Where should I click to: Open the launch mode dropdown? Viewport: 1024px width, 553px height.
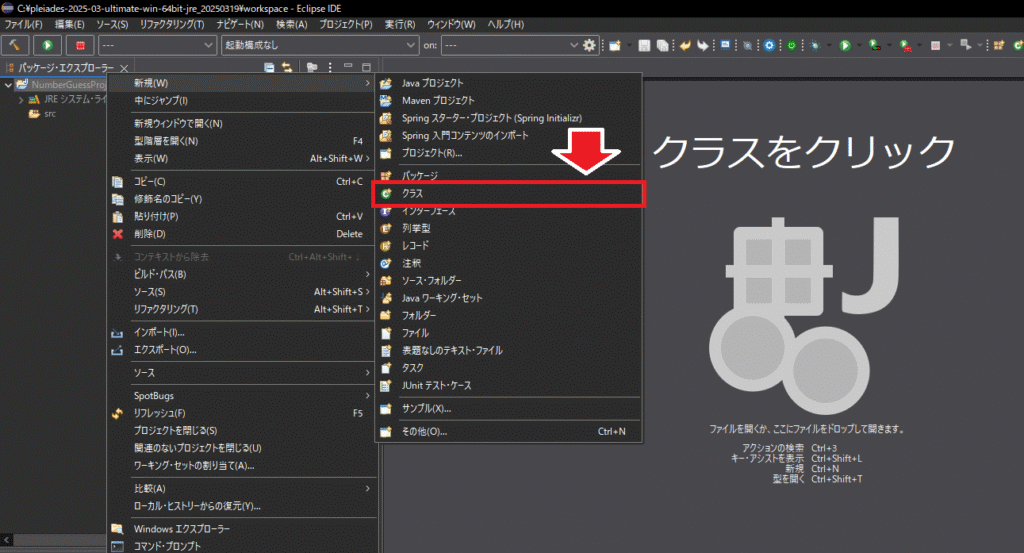click(157, 45)
